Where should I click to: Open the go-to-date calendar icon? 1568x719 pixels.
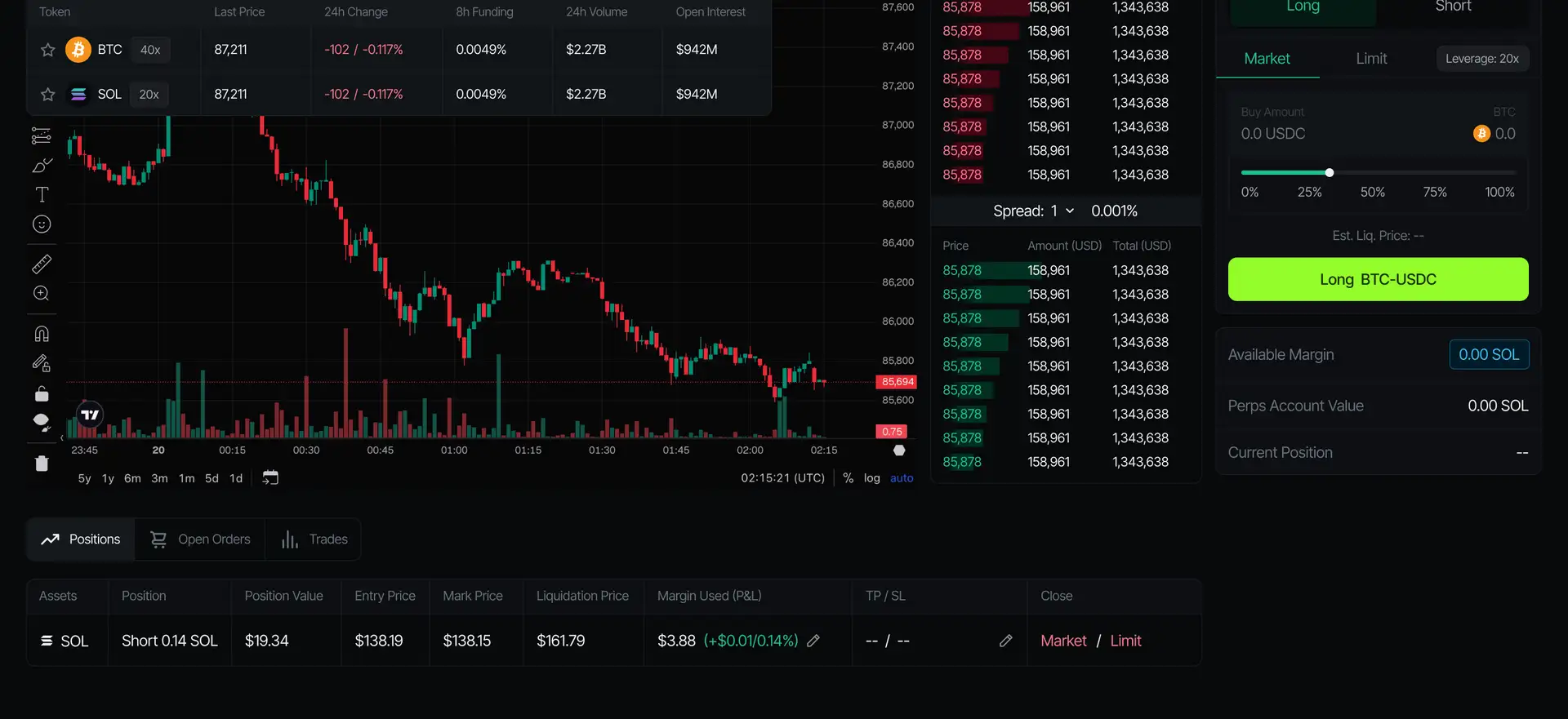pos(270,478)
